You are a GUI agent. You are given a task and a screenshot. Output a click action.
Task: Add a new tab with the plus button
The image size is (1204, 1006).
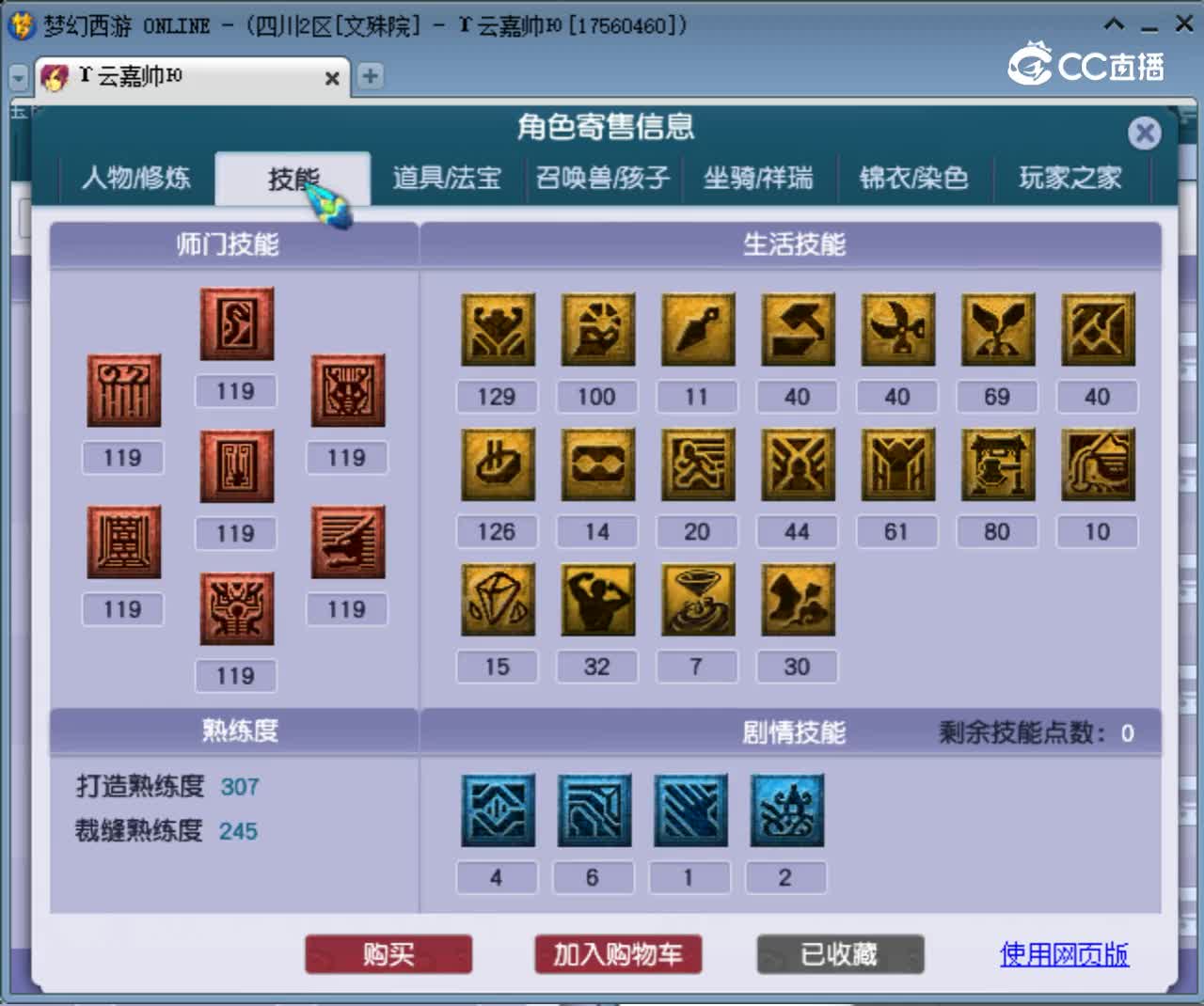point(371,76)
